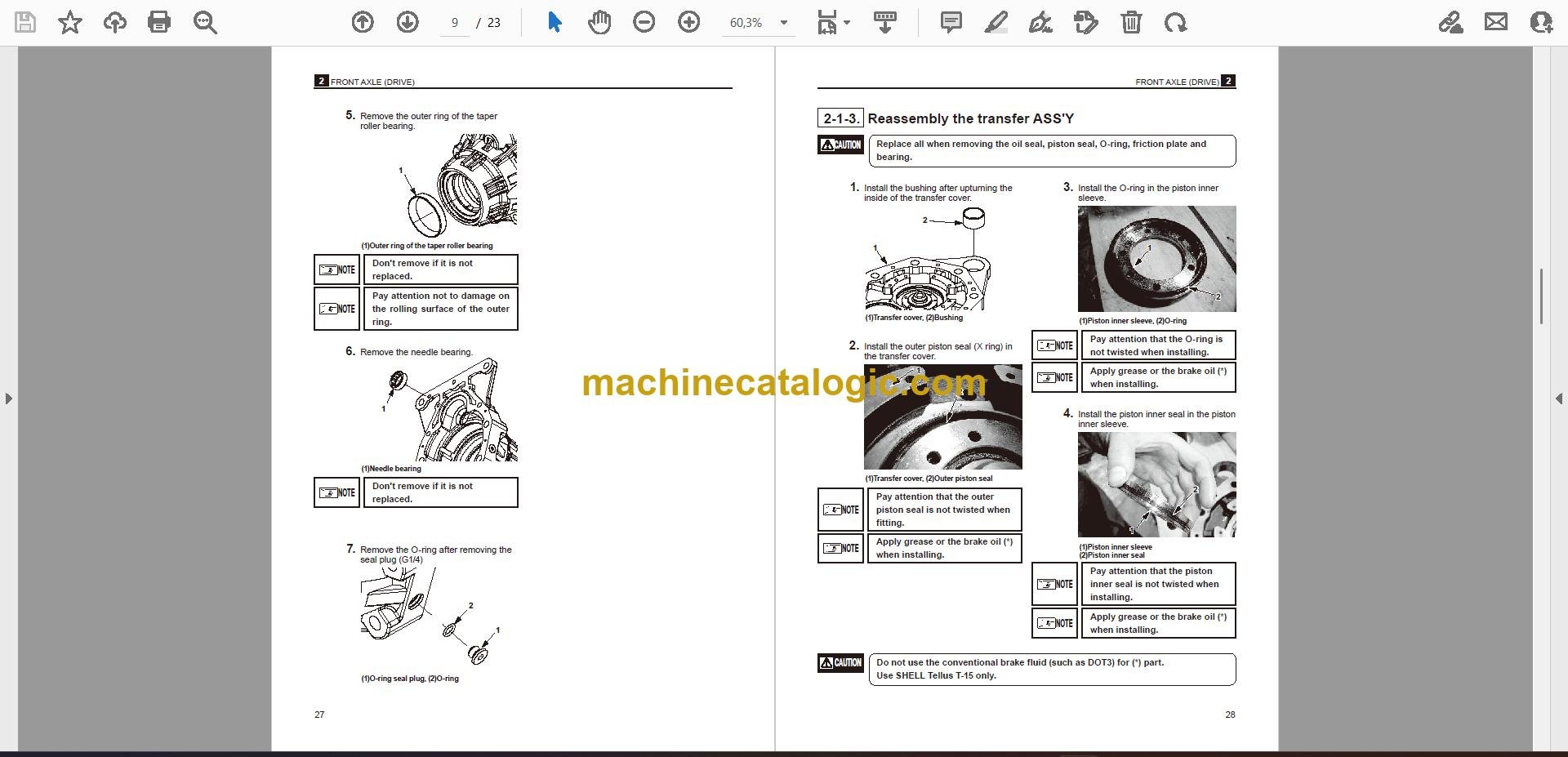This screenshot has width=1568, height=757.
Task: Upload file to cloud icon
Action: (x=115, y=22)
